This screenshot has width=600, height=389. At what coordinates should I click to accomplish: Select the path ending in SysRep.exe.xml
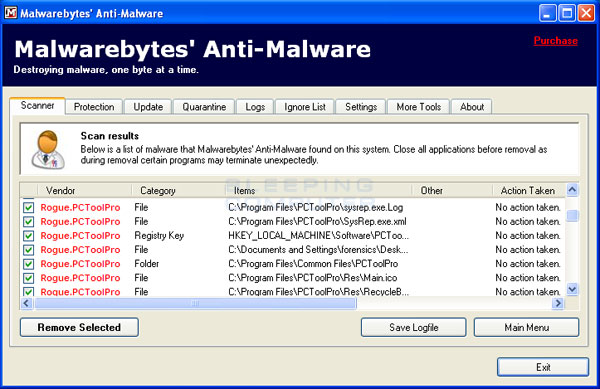(317, 222)
